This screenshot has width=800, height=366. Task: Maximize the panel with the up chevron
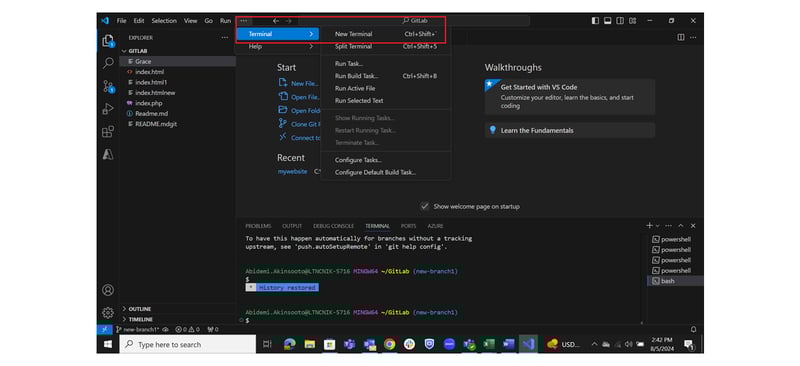[681, 226]
